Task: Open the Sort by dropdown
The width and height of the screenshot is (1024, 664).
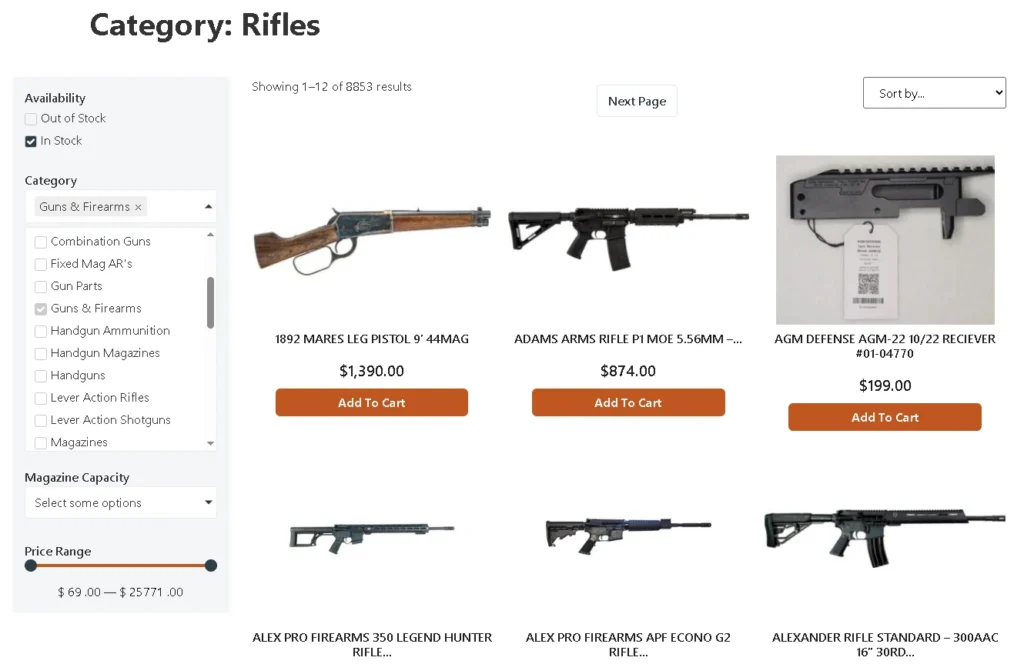Action: pyautogui.click(x=934, y=93)
